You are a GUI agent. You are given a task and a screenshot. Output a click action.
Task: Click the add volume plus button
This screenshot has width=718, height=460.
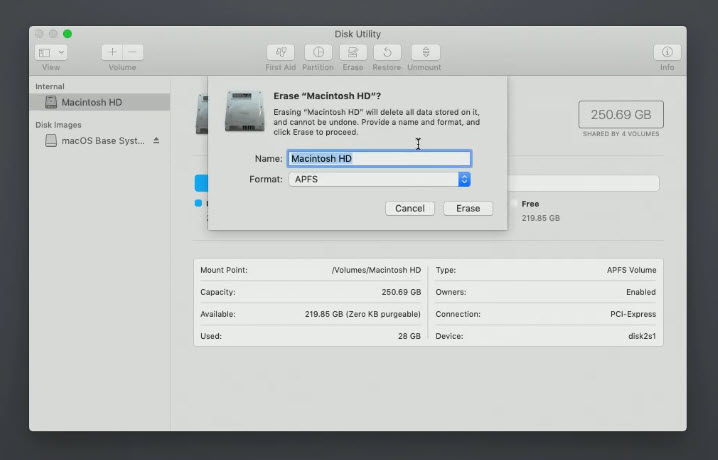(x=112, y=52)
